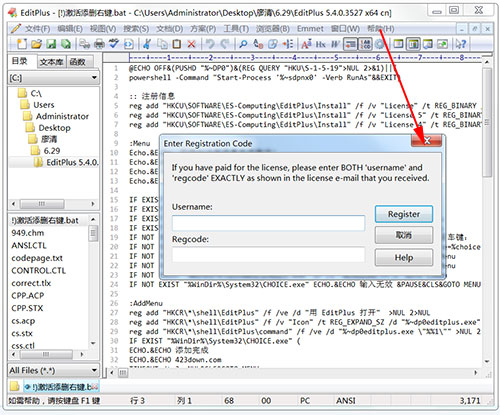Click the editor vertical scrollbar thumb
Screen dimensions: 500x415
[x=487, y=123]
